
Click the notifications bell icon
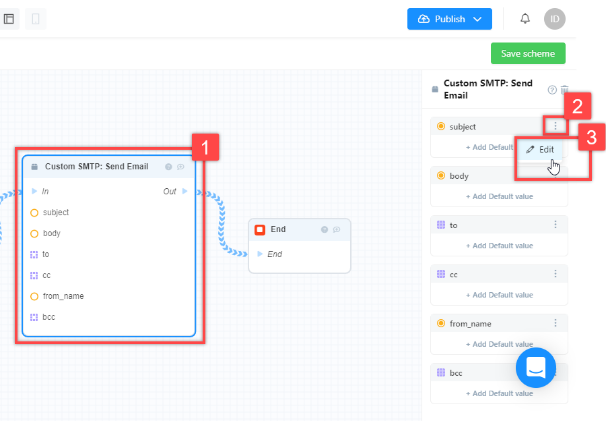(525, 19)
